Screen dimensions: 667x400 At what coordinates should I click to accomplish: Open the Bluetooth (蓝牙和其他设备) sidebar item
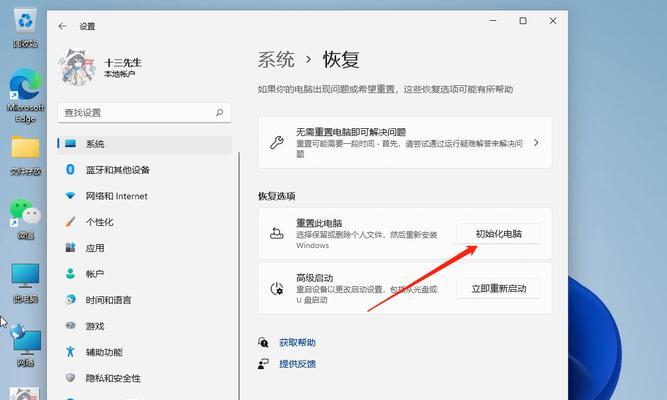[145, 170]
